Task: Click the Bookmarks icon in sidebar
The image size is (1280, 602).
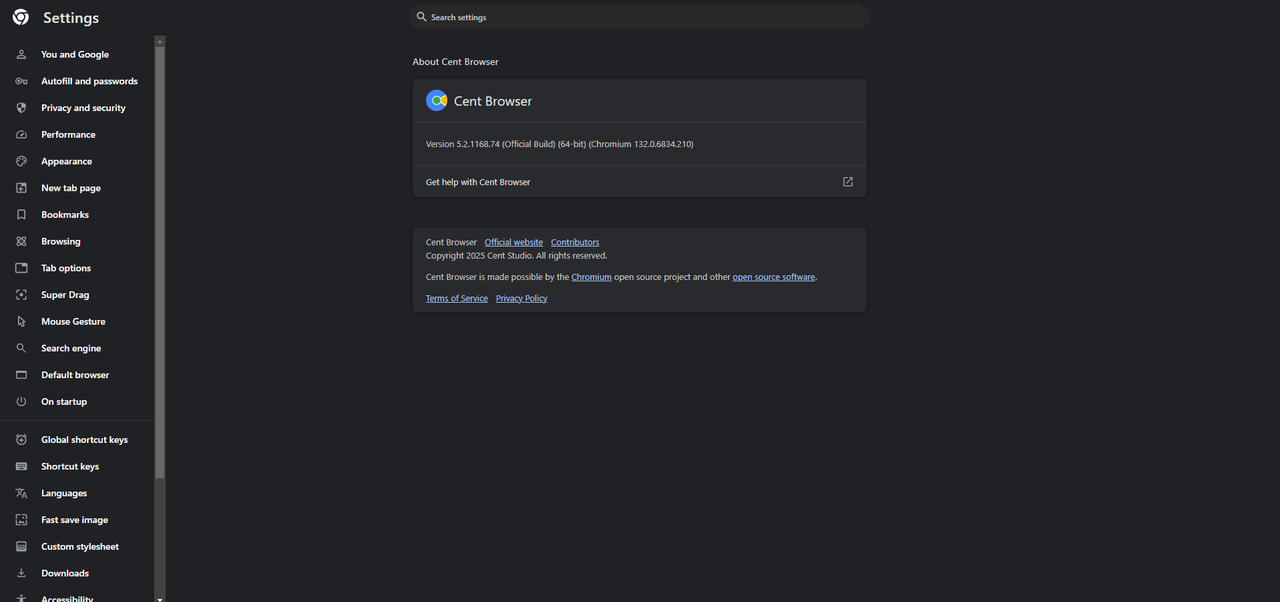Action: tap(21, 215)
